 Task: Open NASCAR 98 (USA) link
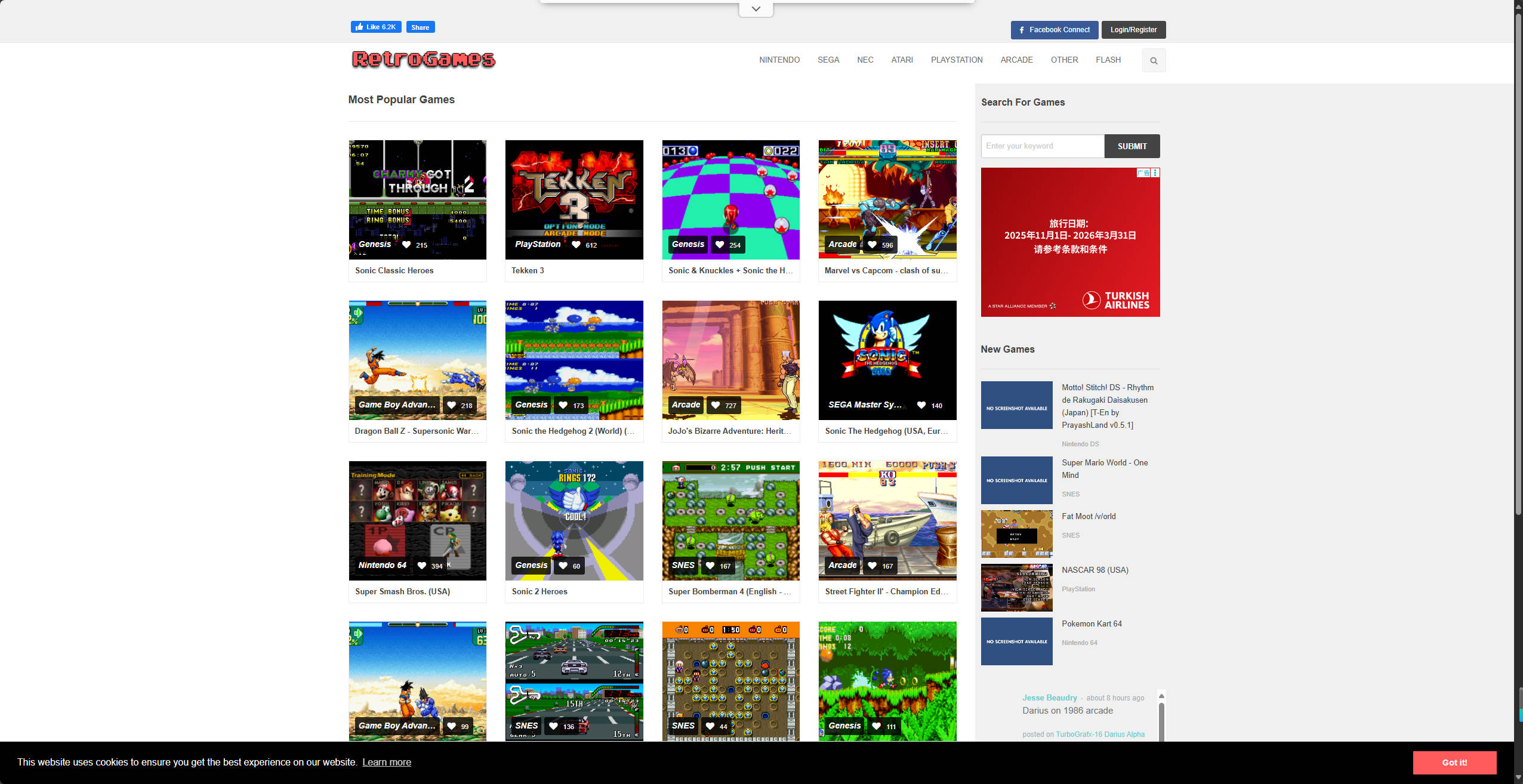pos(1095,570)
